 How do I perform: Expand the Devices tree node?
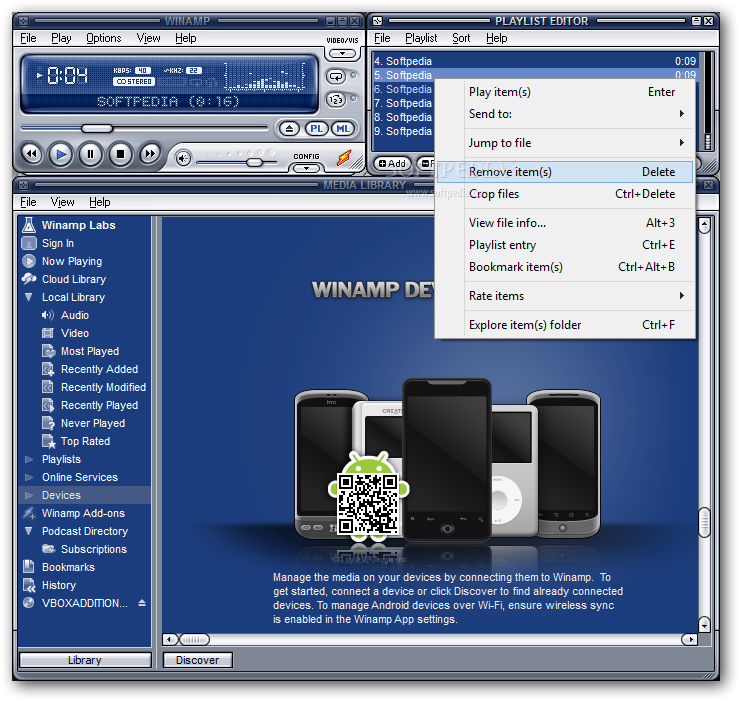pyautogui.click(x=29, y=495)
